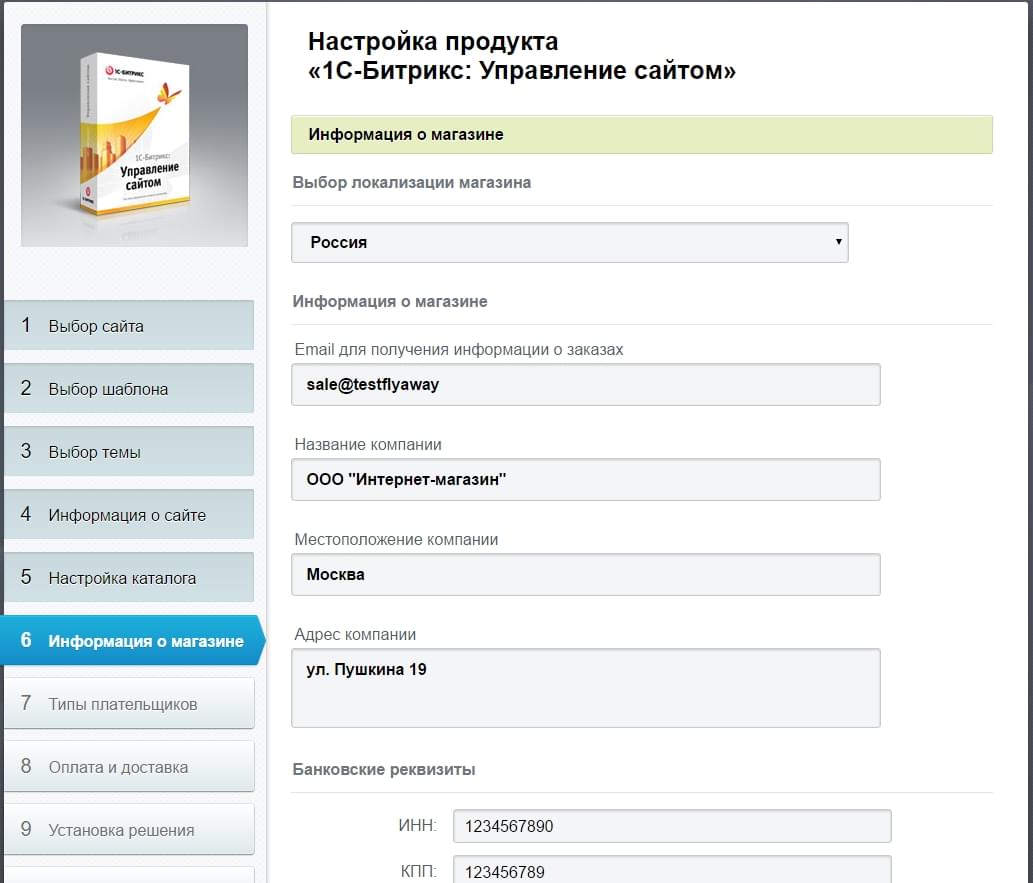Image resolution: width=1033 pixels, height=883 pixels.
Task: Select step 7 Типы плательщиков
Action: click(129, 703)
